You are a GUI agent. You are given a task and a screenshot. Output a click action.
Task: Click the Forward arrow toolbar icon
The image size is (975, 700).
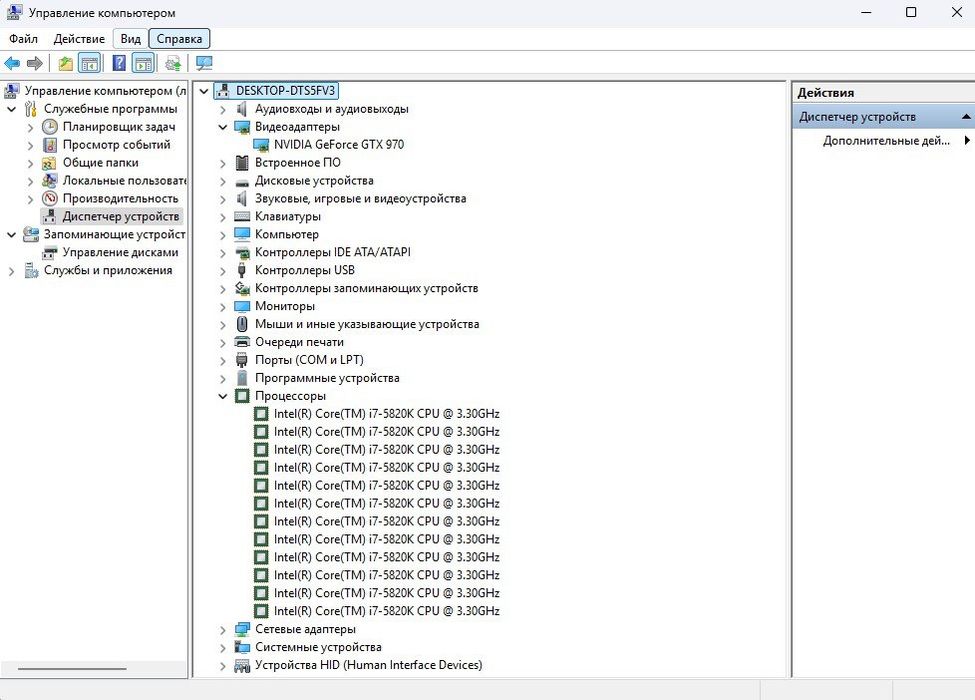[35, 63]
